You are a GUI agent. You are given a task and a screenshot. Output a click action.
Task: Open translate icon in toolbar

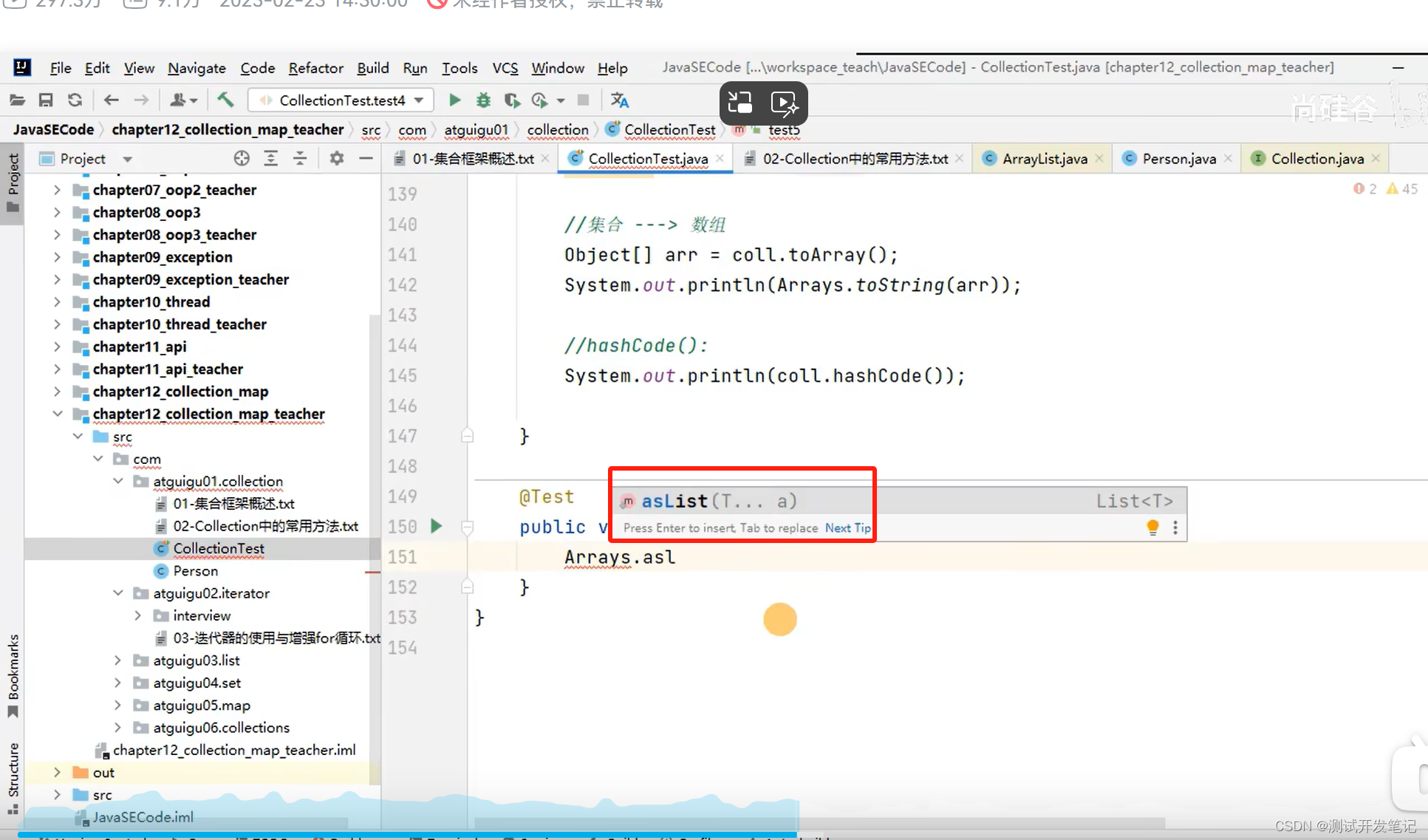[619, 100]
